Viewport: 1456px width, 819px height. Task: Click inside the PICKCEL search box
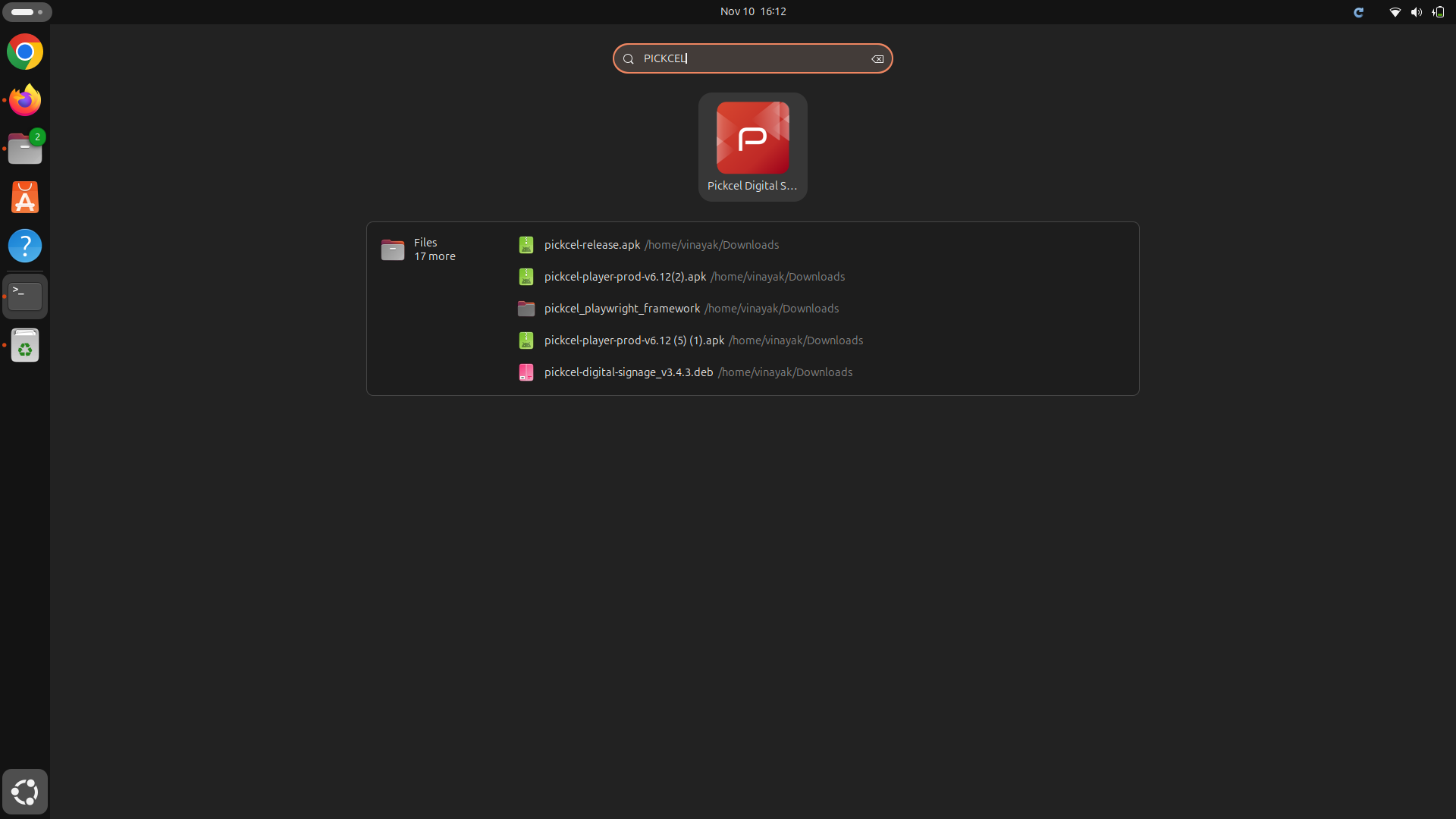click(x=751, y=58)
